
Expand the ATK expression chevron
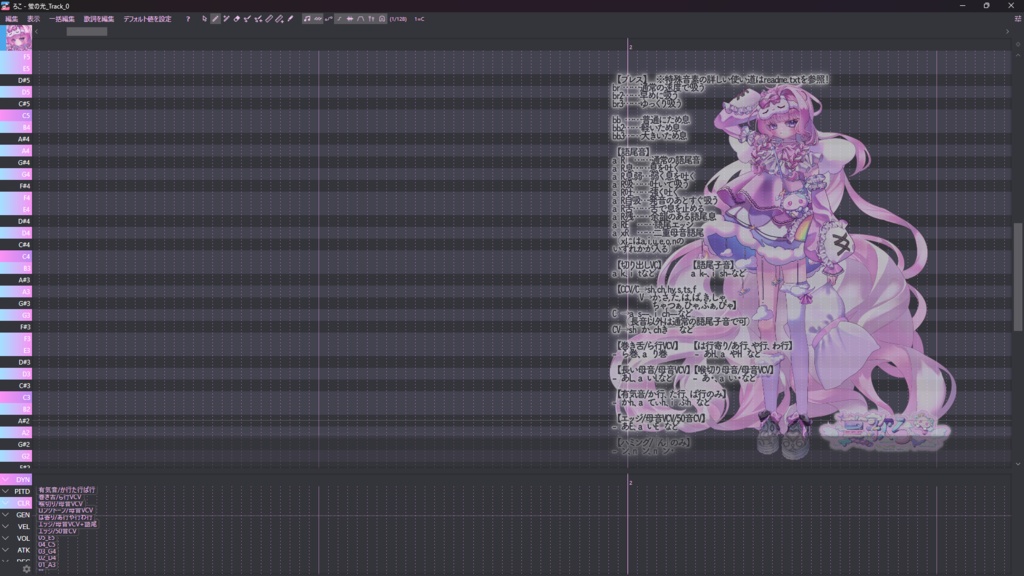(6, 550)
